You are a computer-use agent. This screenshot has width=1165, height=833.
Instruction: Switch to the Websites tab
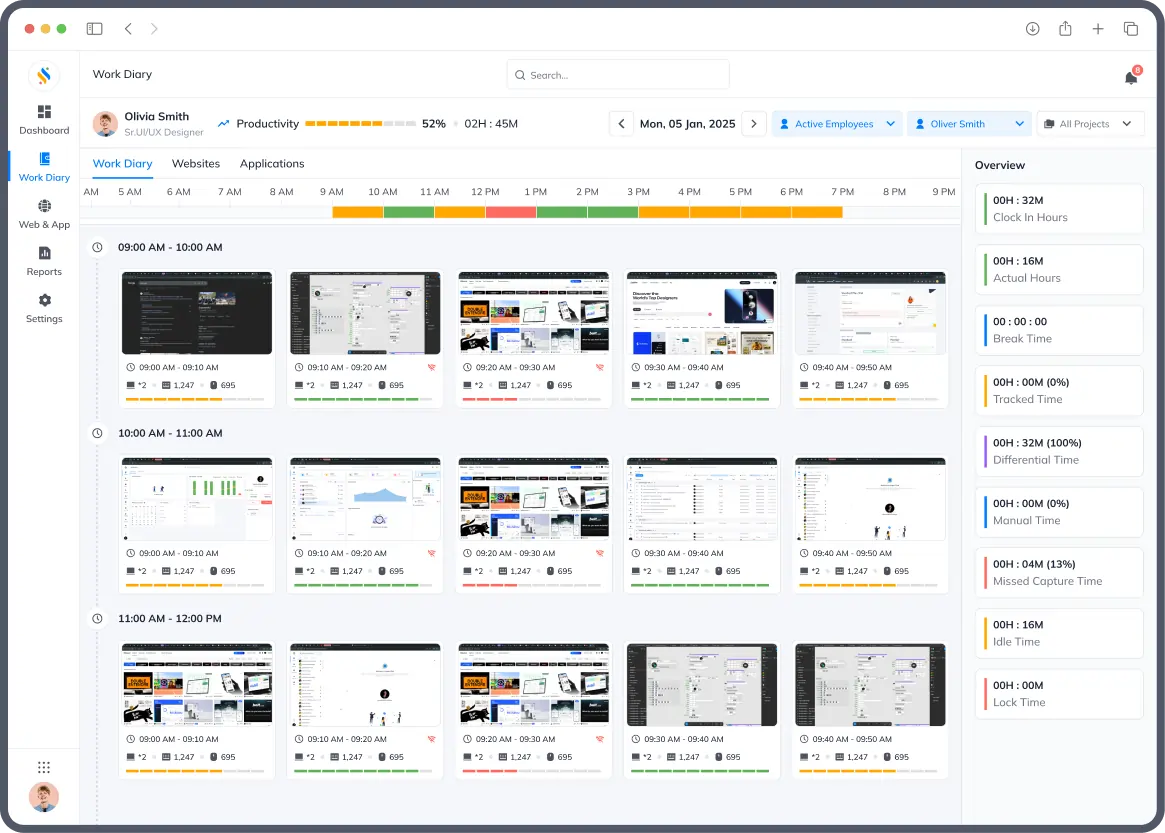tap(196, 164)
